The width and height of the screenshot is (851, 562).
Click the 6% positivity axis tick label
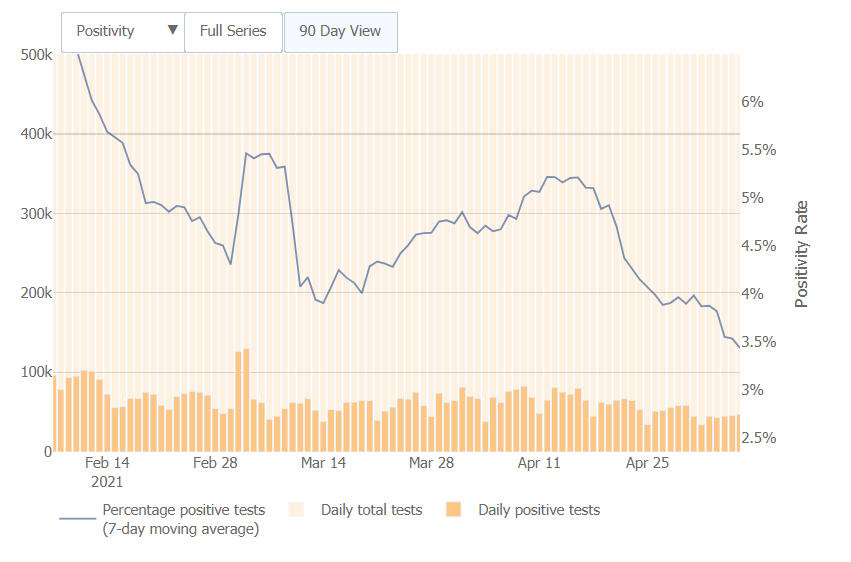point(752,102)
